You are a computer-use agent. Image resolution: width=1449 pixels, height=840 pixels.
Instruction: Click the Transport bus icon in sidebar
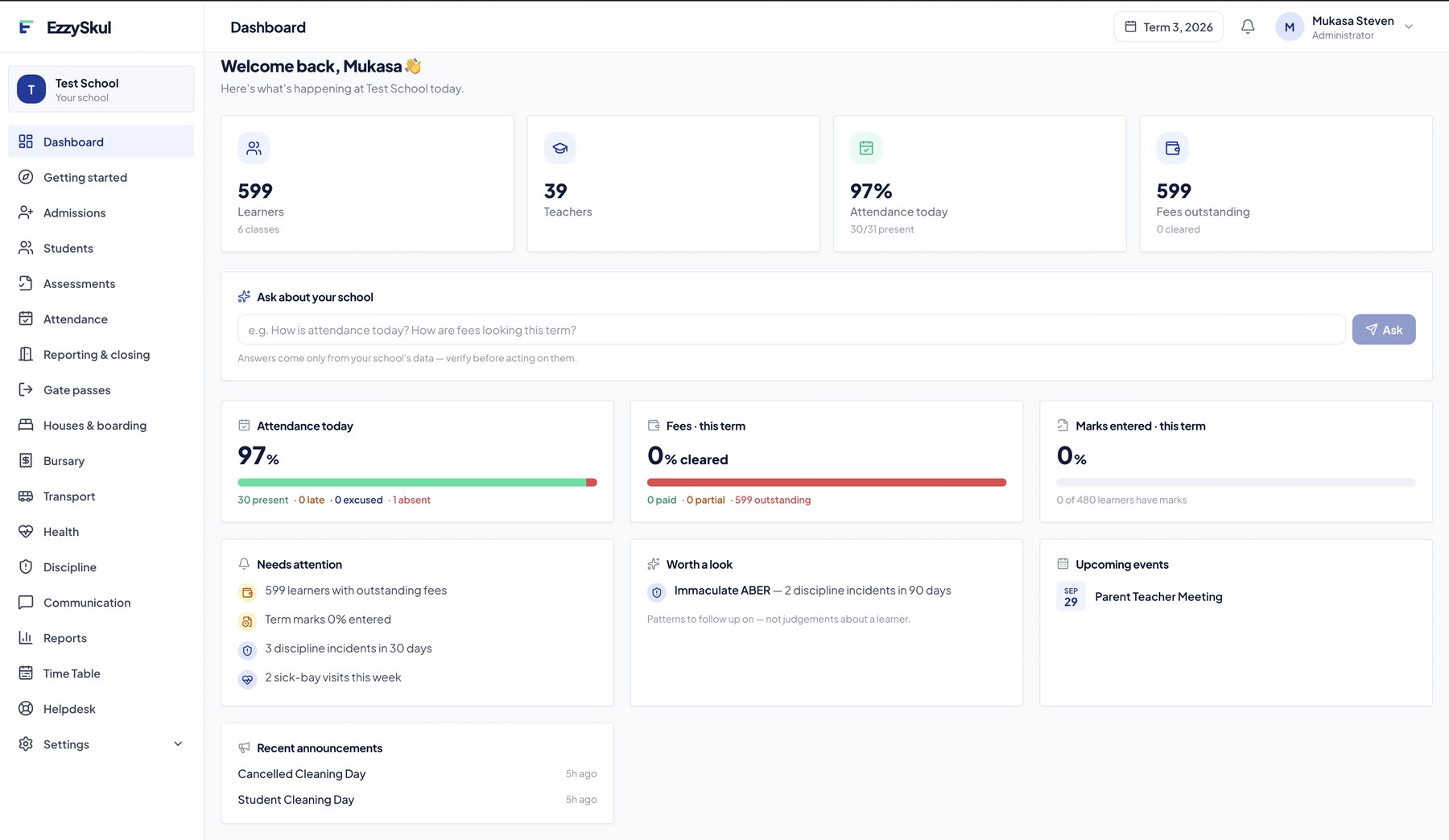coord(26,496)
